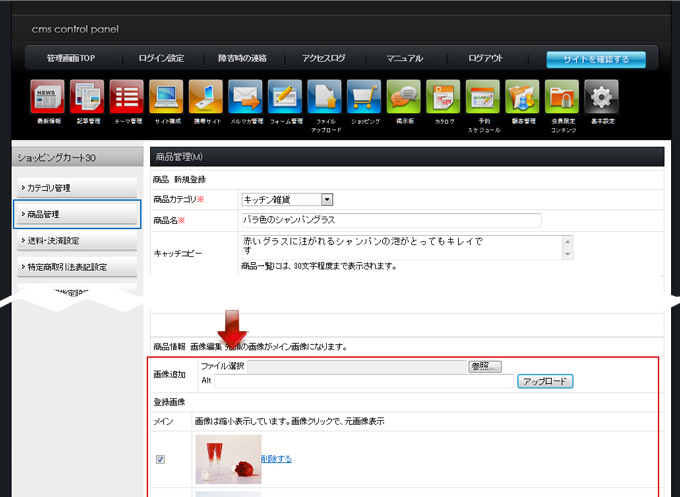This screenshot has height=497, width=680.
Task: Open the 最新情報 news icon
Action: (x=47, y=97)
